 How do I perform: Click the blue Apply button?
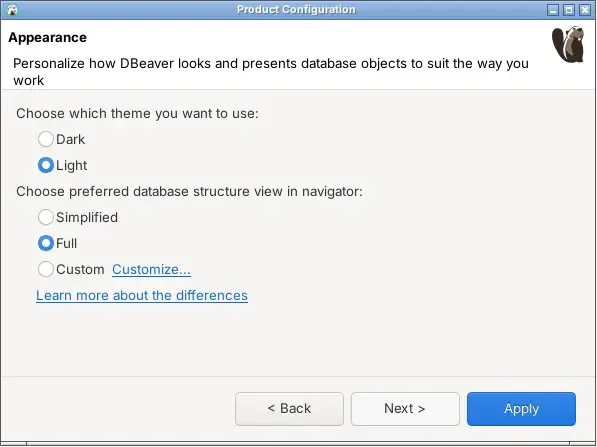pyautogui.click(x=521, y=409)
